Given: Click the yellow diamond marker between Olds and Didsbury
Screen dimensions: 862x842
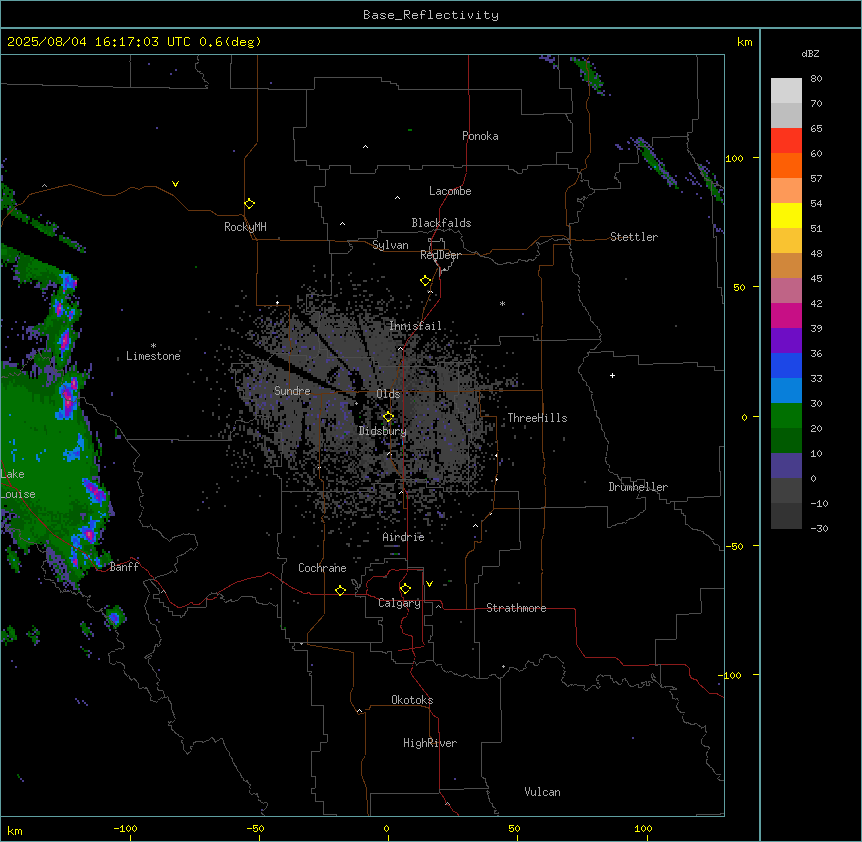Looking at the screenshot, I should (388, 417).
